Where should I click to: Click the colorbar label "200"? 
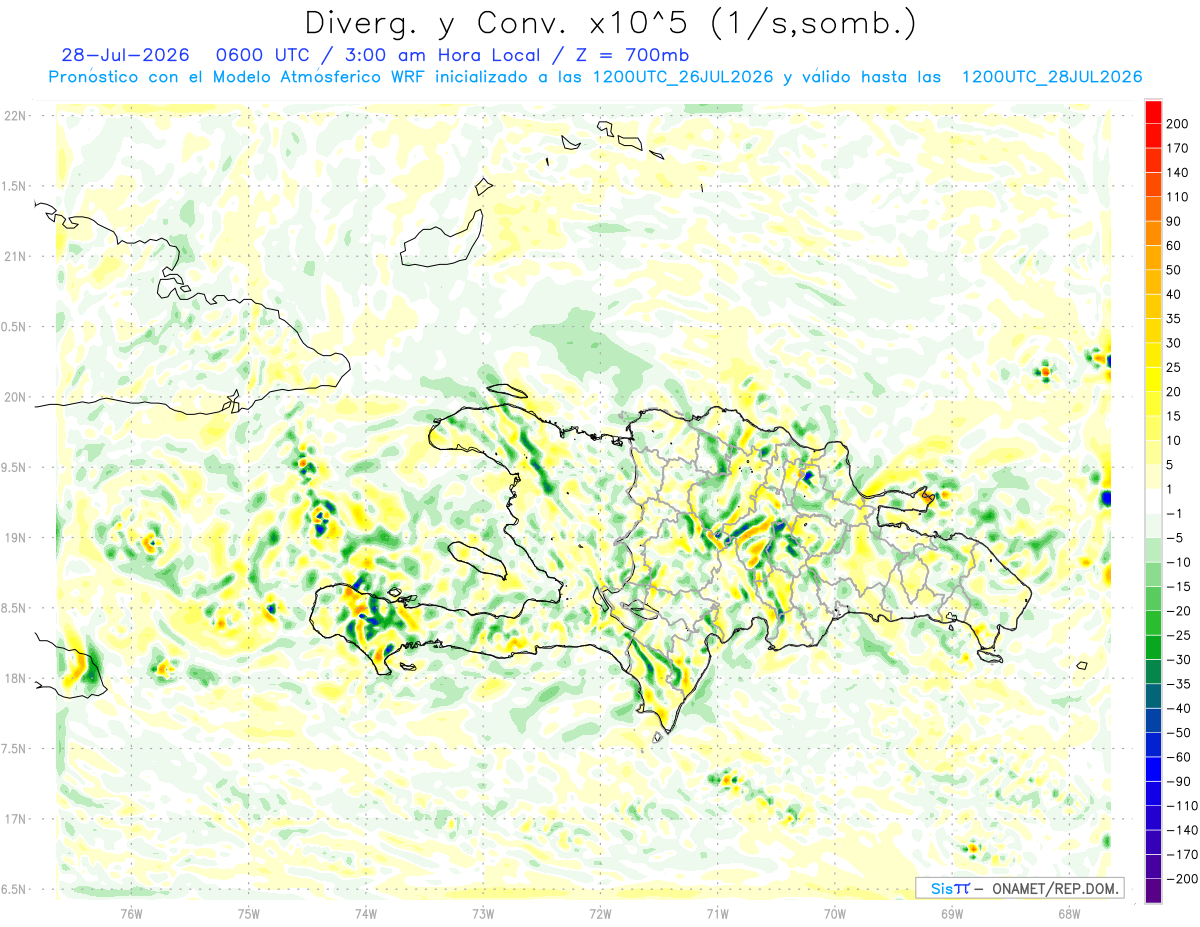(1177, 124)
